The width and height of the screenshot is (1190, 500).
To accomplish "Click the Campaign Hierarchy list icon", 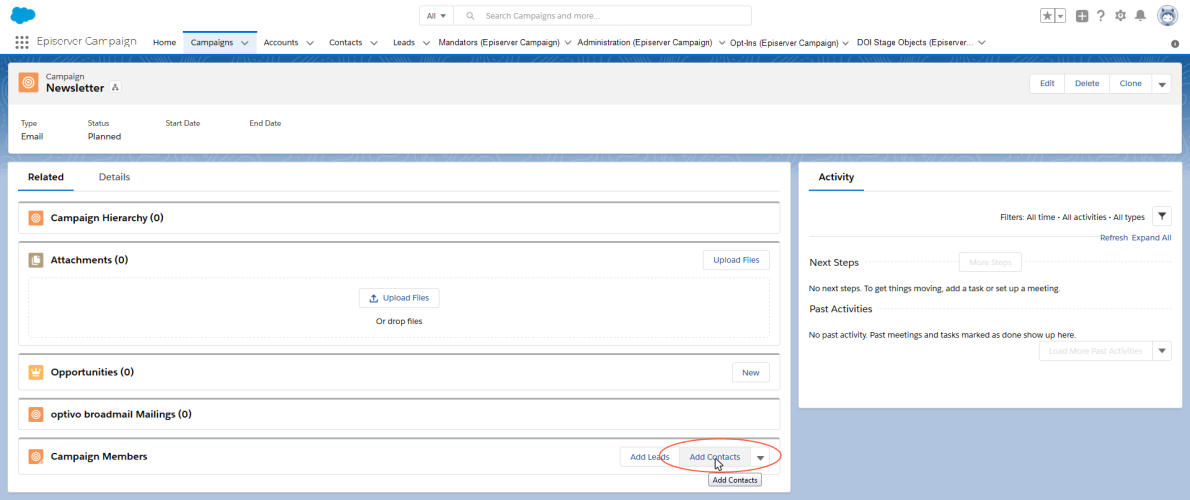I will [36, 218].
